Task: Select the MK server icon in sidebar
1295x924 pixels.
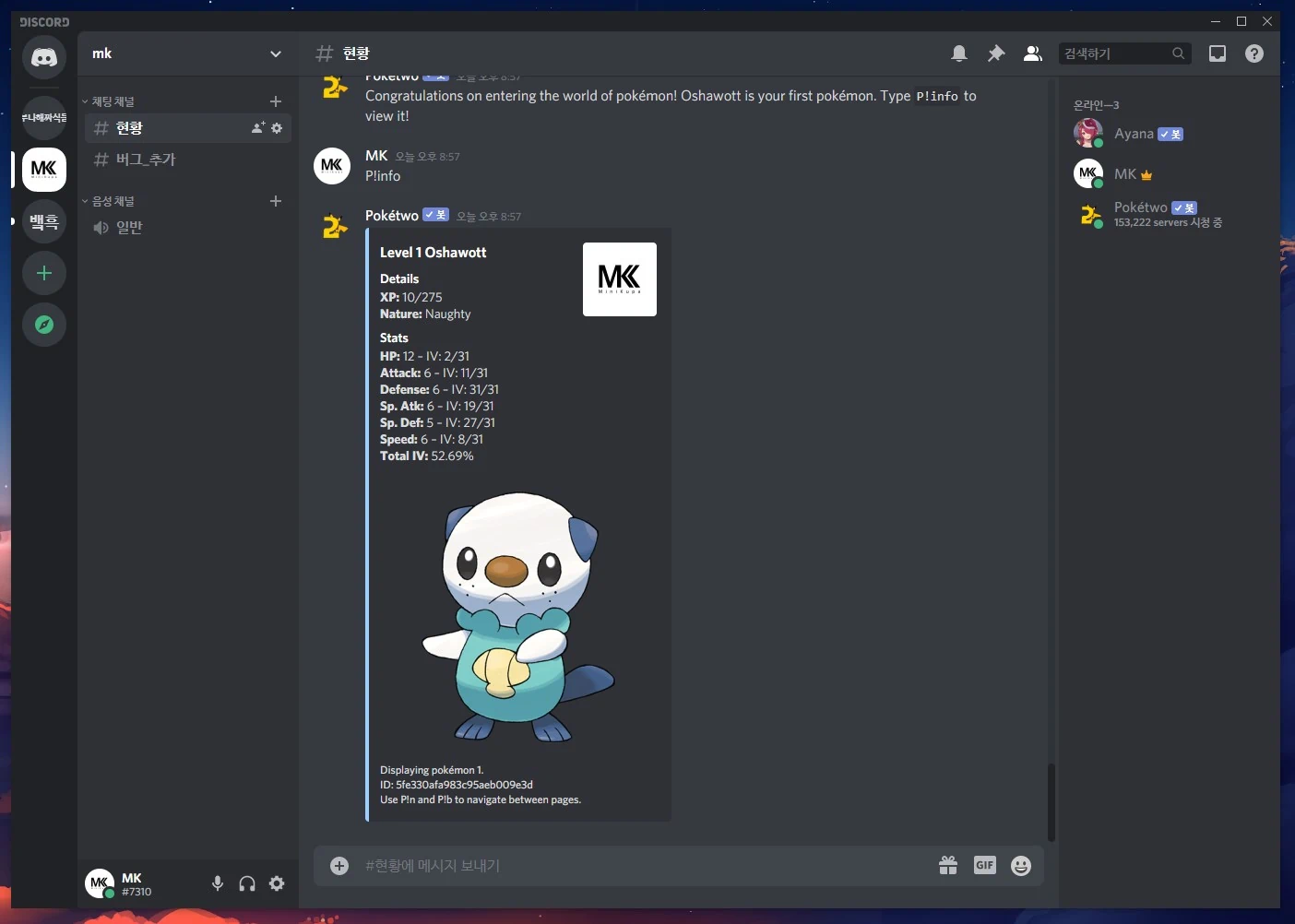Action: (x=44, y=170)
